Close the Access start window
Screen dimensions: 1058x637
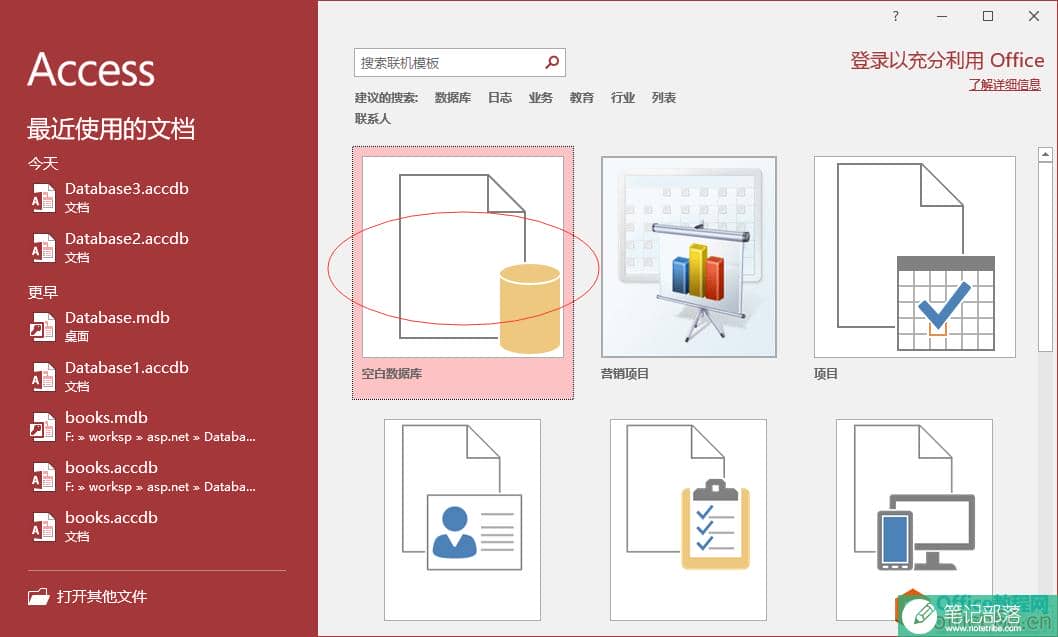[1034, 16]
